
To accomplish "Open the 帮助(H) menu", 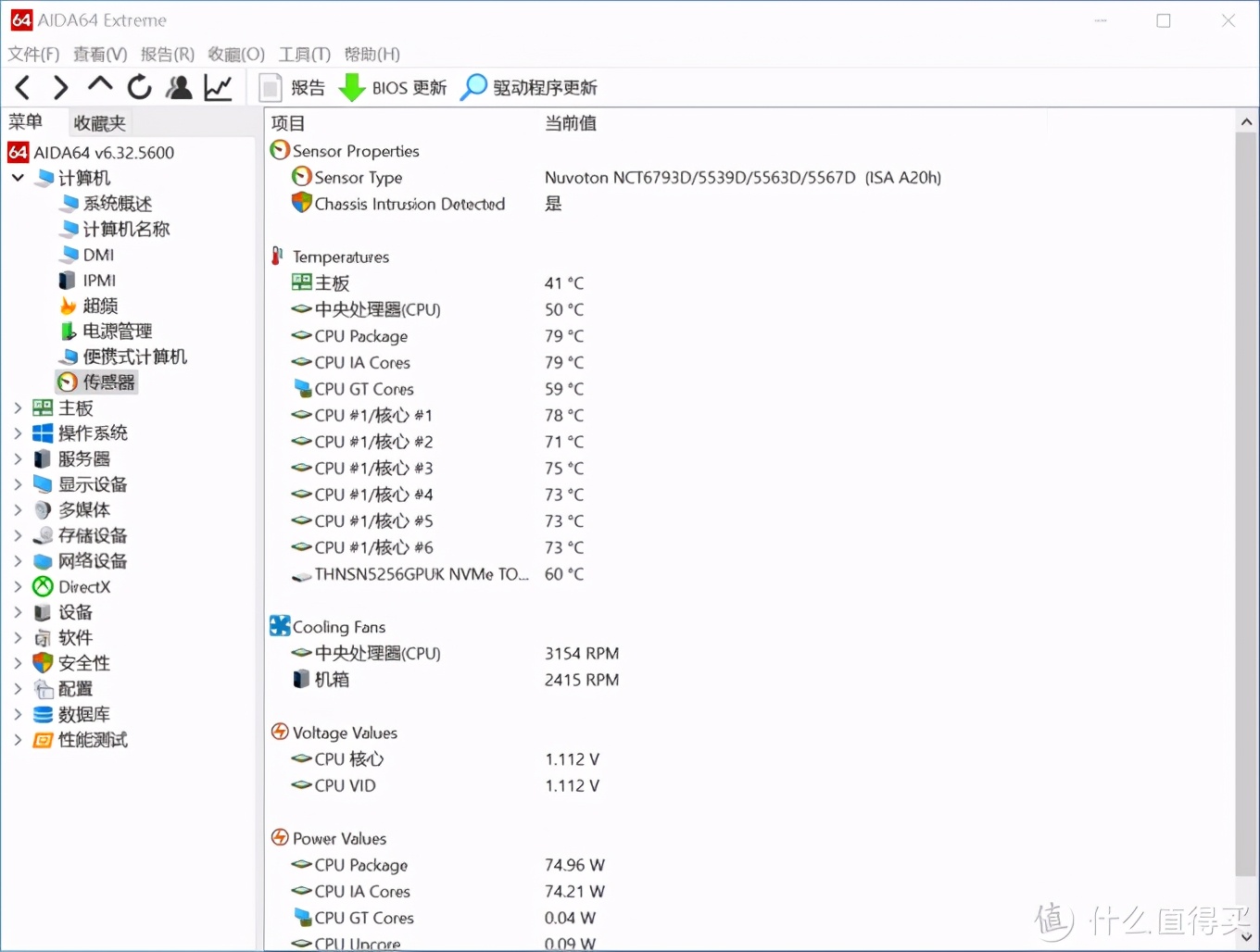I will point(372,54).
